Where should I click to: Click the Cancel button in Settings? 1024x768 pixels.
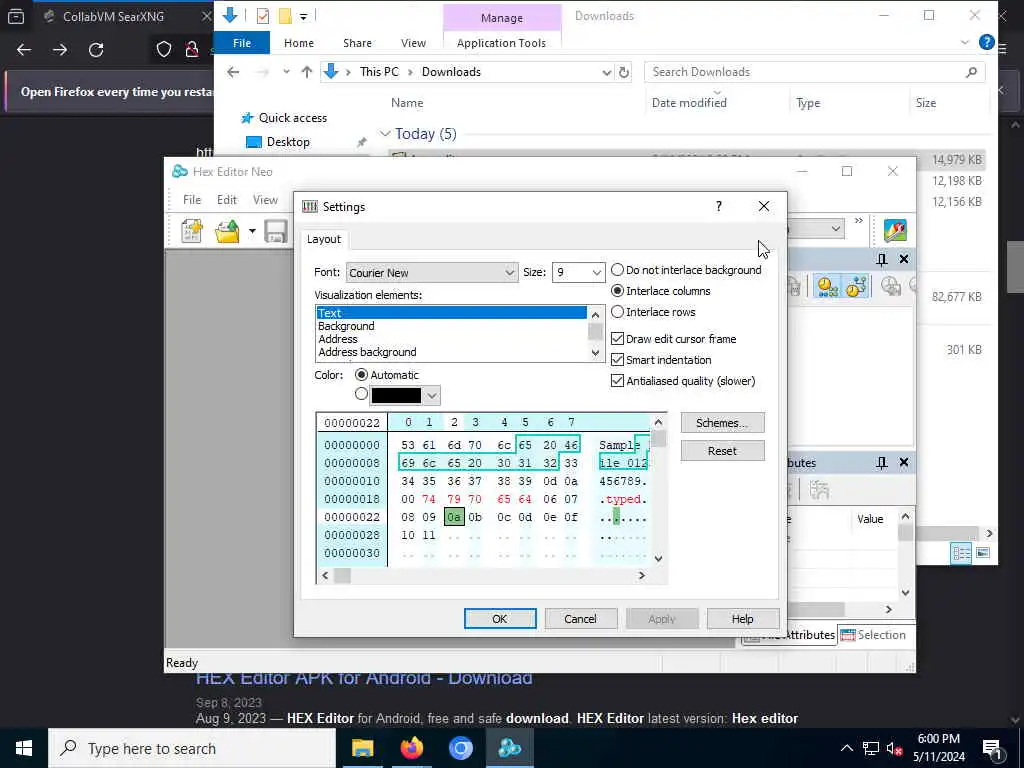click(x=581, y=618)
